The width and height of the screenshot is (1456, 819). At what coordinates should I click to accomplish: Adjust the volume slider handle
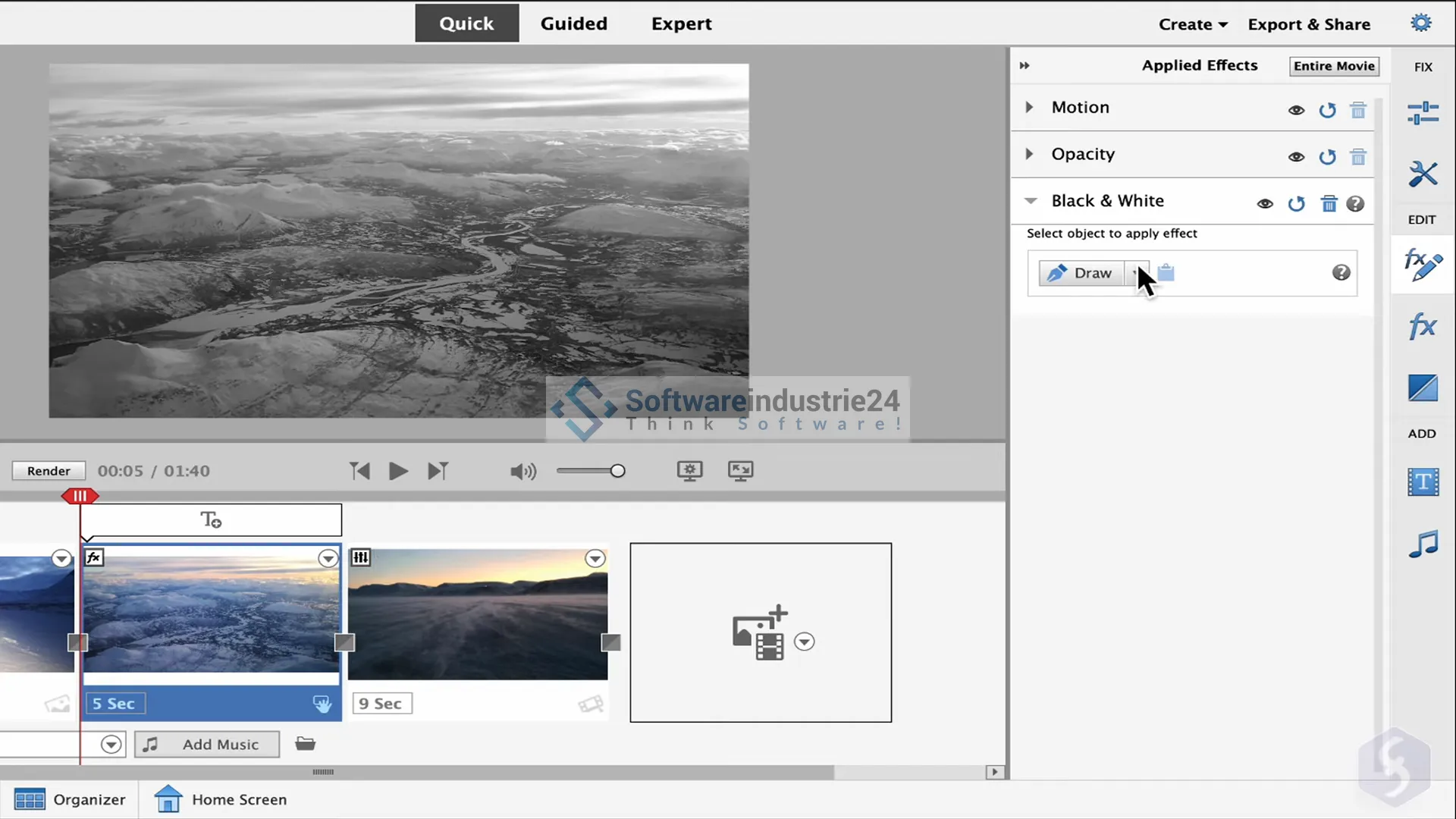pos(618,471)
